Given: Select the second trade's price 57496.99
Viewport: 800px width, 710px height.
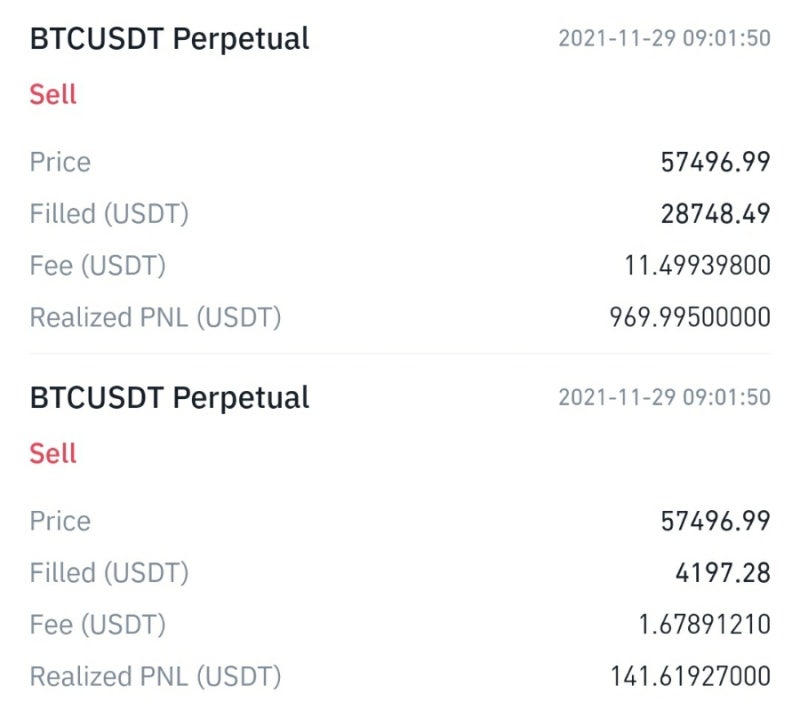Looking at the screenshot, I should coord(715,522).
